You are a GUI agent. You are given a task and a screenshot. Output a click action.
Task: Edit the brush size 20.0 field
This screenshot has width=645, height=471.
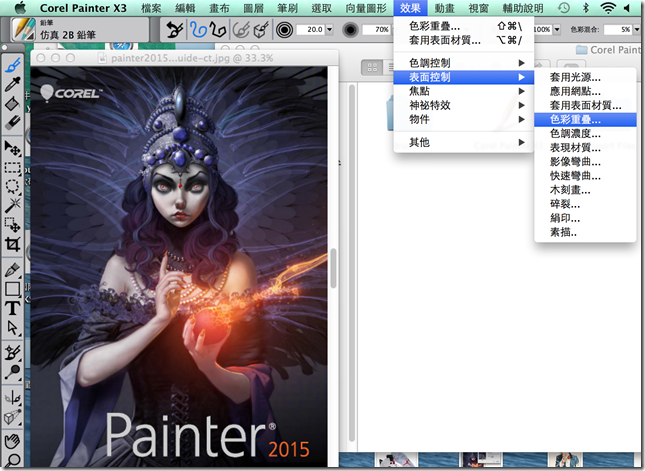[311, 30]
